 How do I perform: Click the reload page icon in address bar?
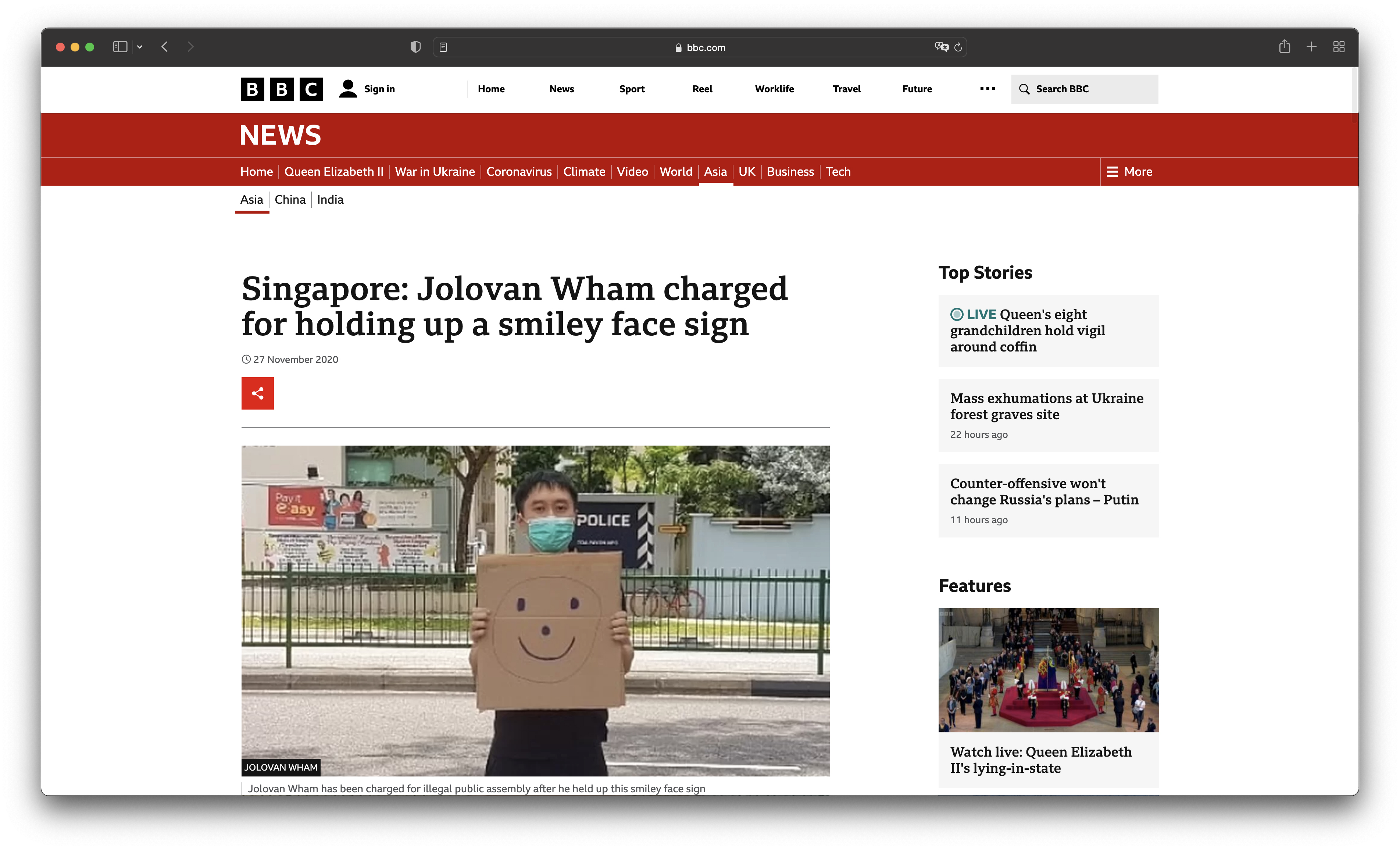(958, 47)
